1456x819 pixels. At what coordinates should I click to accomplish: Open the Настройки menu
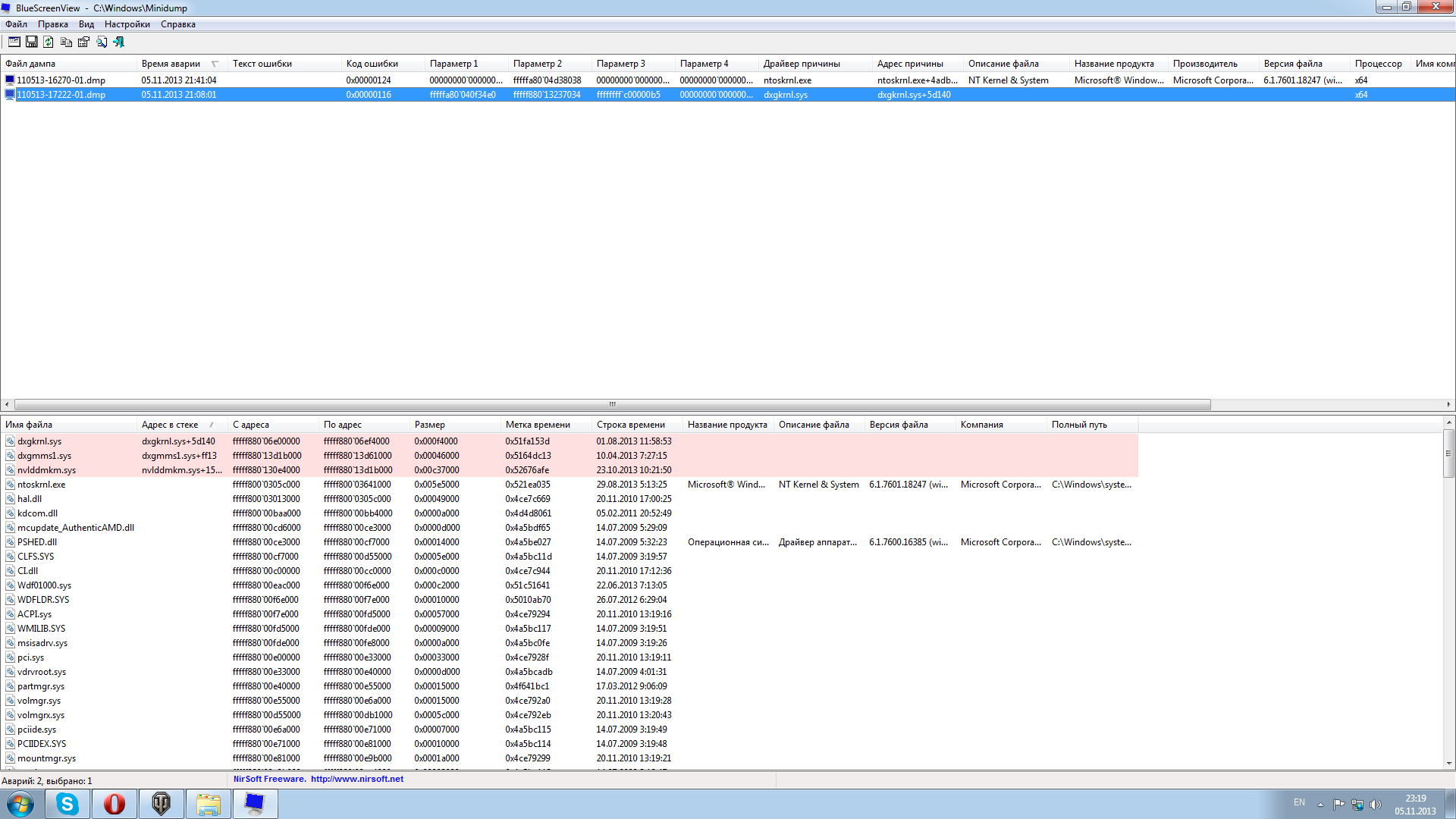127,24
